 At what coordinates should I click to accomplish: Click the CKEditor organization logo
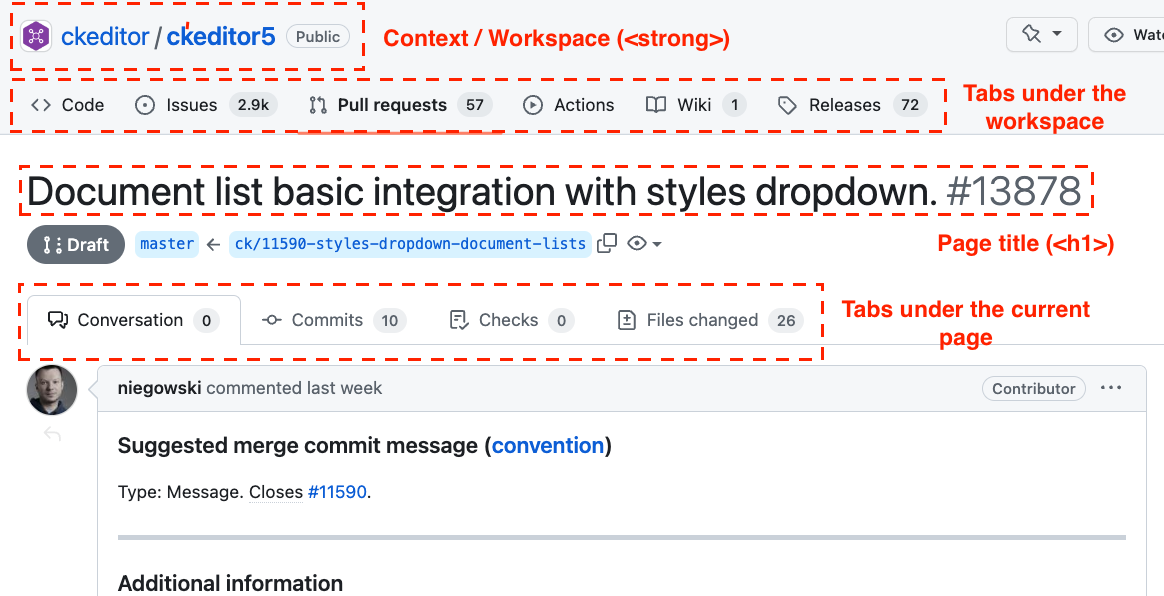click(34, 35)
